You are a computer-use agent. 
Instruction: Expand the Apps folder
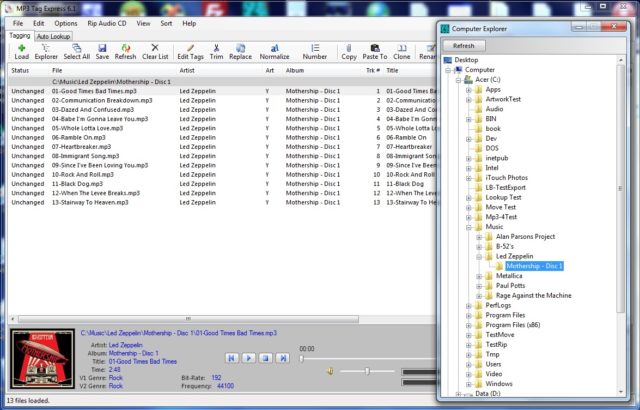click(469, 89)
